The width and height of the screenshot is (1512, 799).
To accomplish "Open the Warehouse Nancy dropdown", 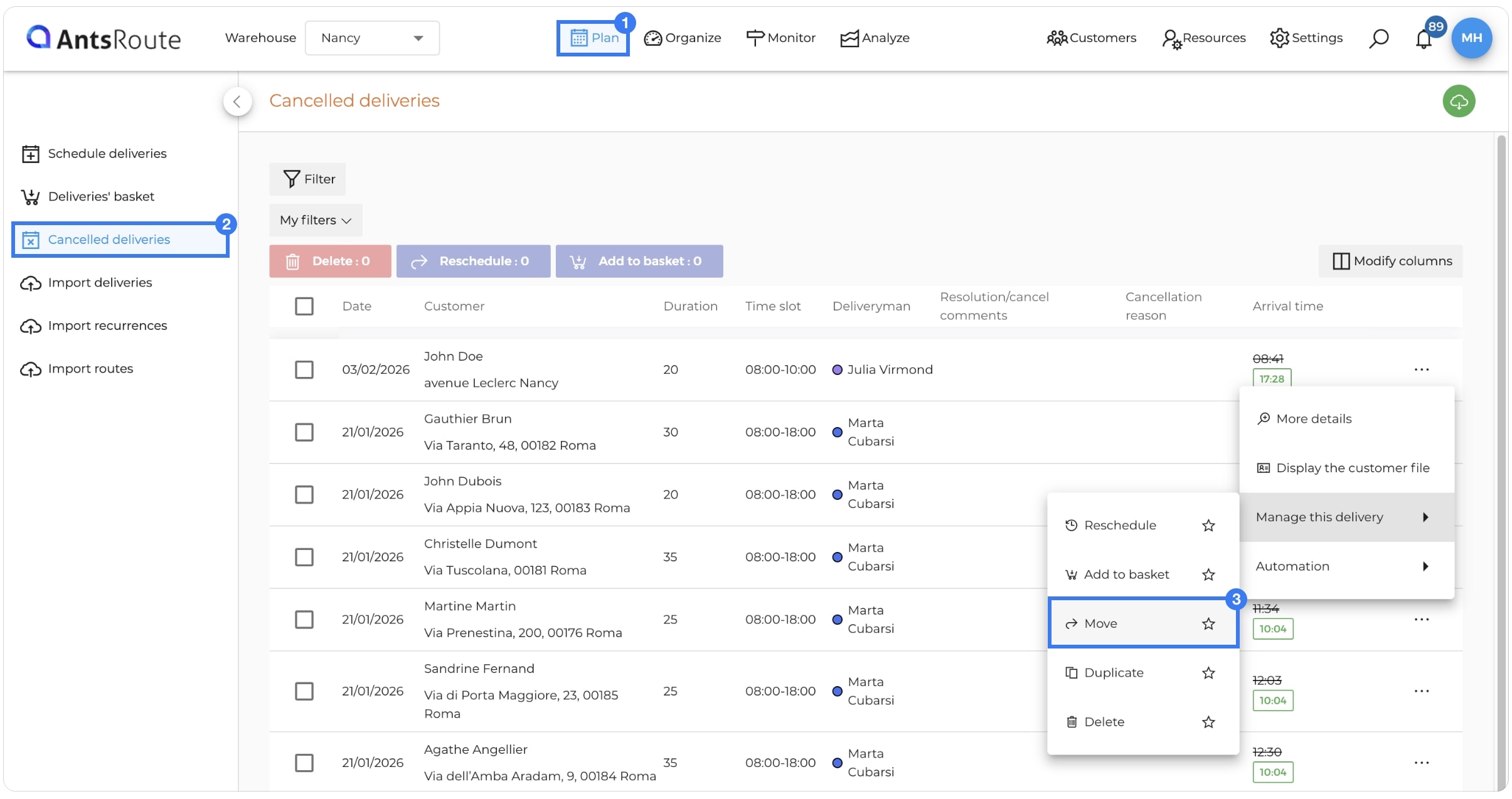I will click(372, 38).
